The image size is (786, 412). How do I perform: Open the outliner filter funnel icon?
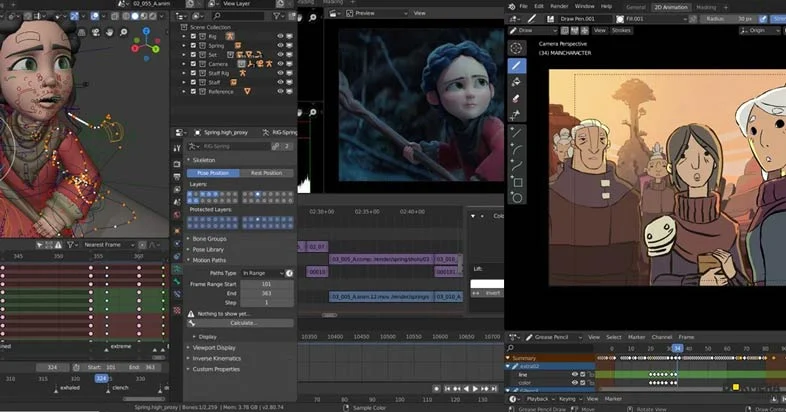point(277,16)
